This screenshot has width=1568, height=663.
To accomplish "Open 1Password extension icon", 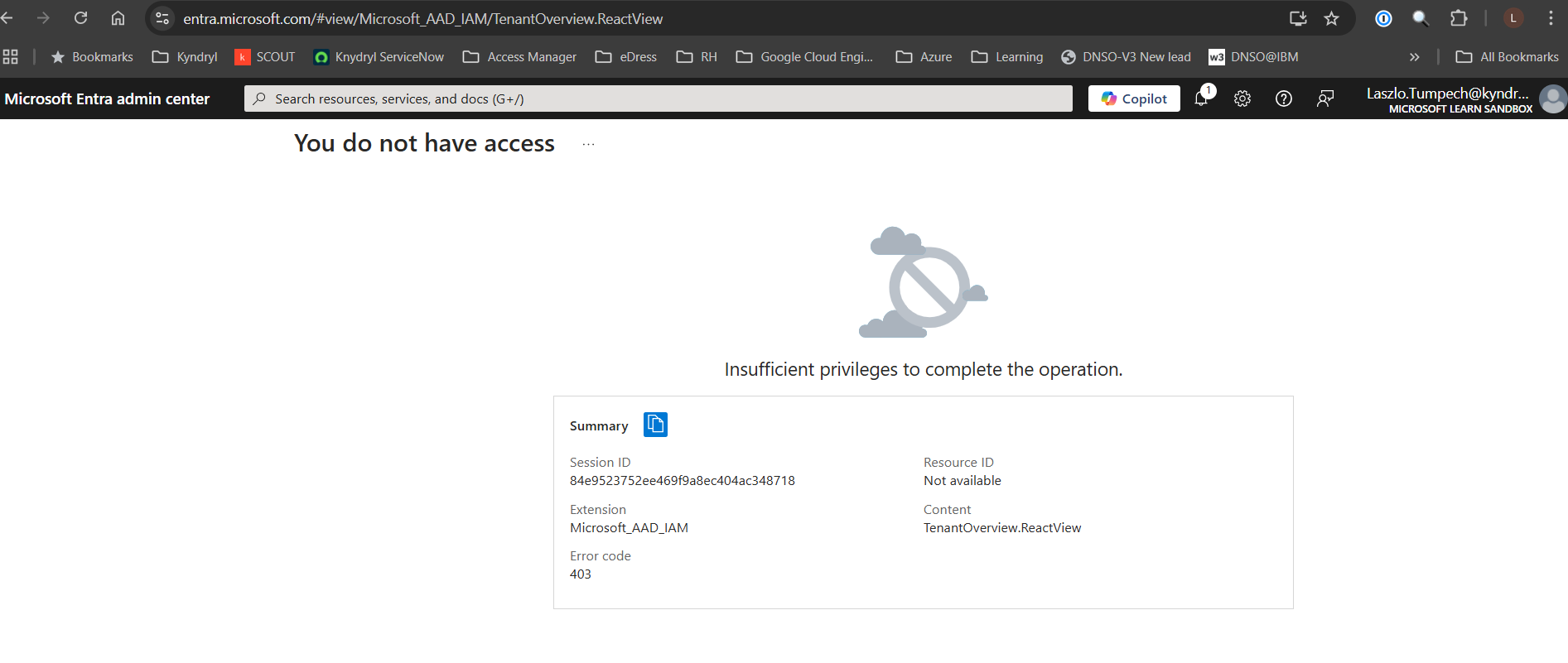I will (1383, 18).
